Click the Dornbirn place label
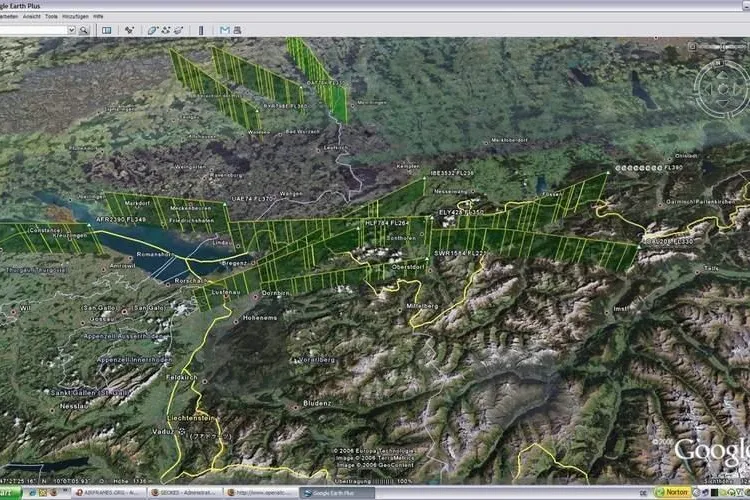 (x=276, y=293)
